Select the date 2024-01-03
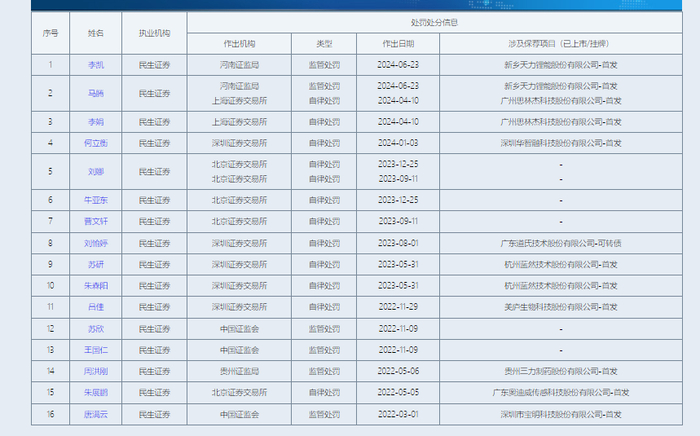Viewport: 700px width, 436px height. (398, 143)
